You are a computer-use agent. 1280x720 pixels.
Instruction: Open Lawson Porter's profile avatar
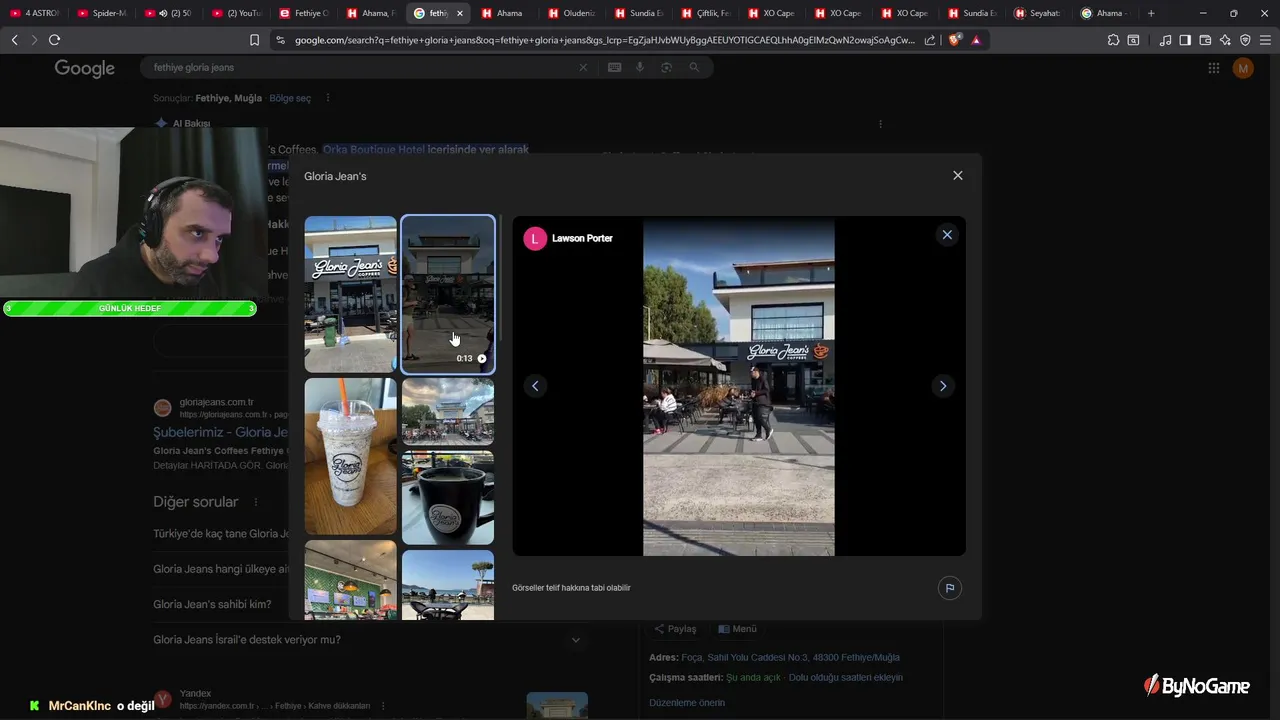535,238
